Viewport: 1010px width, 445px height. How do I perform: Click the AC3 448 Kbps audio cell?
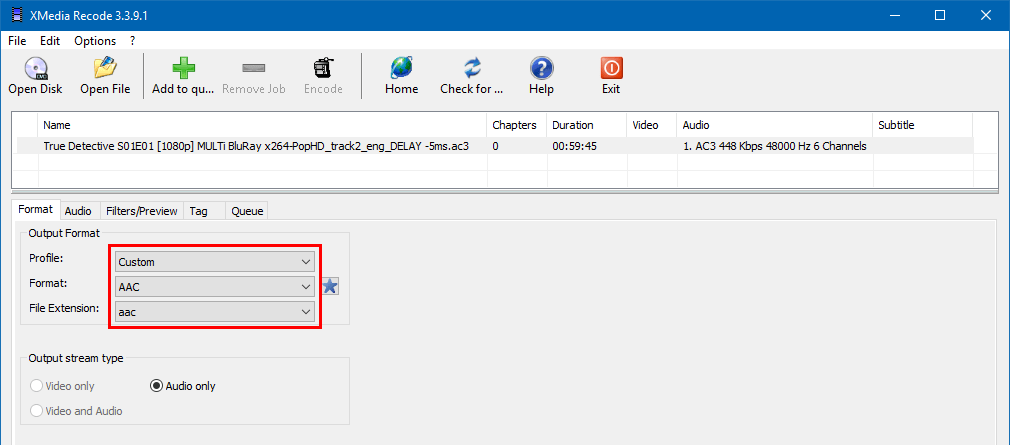pos(774,146)
